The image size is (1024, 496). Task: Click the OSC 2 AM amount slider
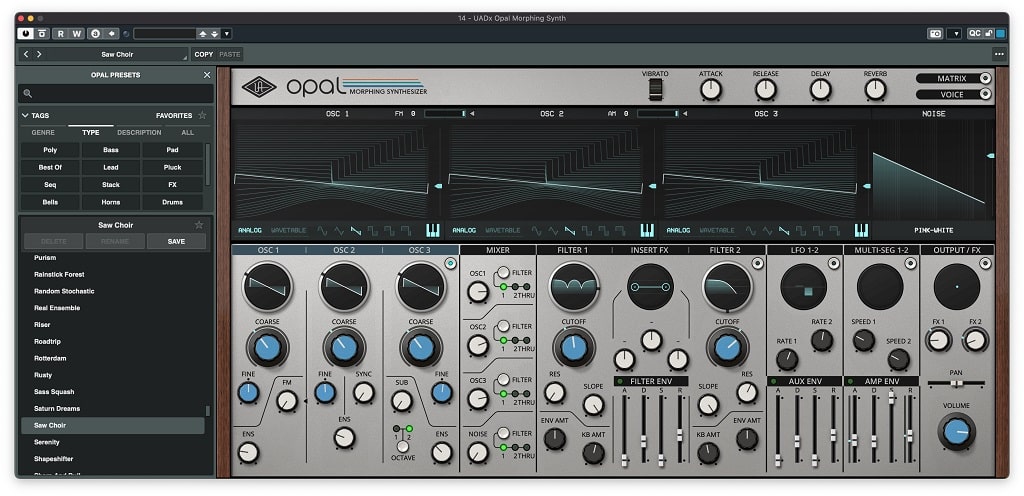(x=658, y=114)
